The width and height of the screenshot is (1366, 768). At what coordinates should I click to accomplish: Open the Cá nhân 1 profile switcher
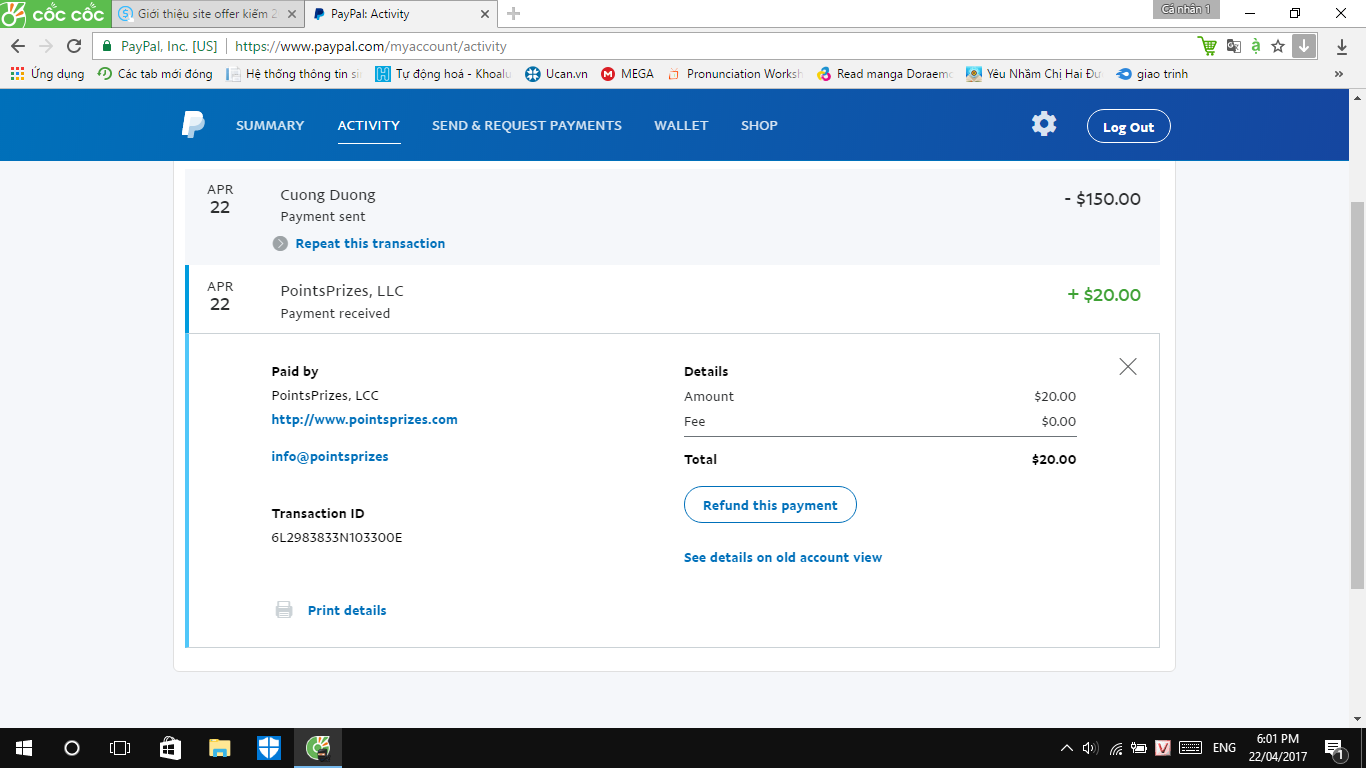1187,9
